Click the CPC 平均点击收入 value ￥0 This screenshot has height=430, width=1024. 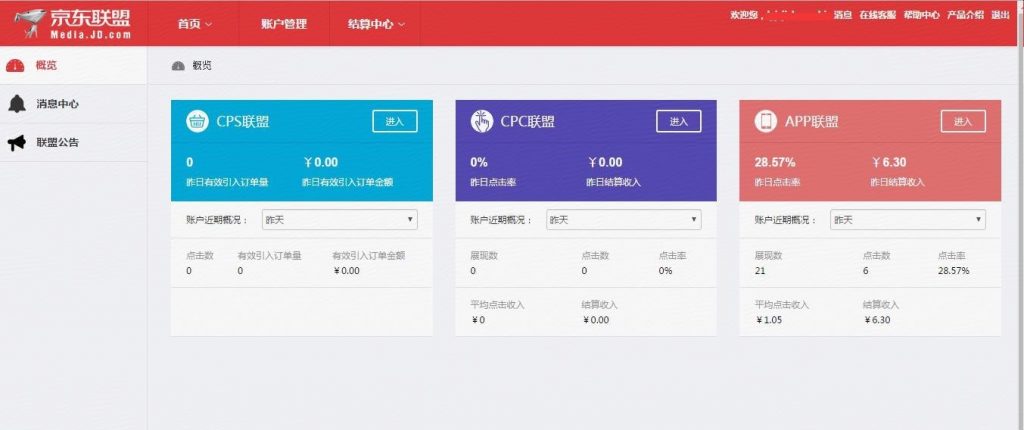[478, 320]
